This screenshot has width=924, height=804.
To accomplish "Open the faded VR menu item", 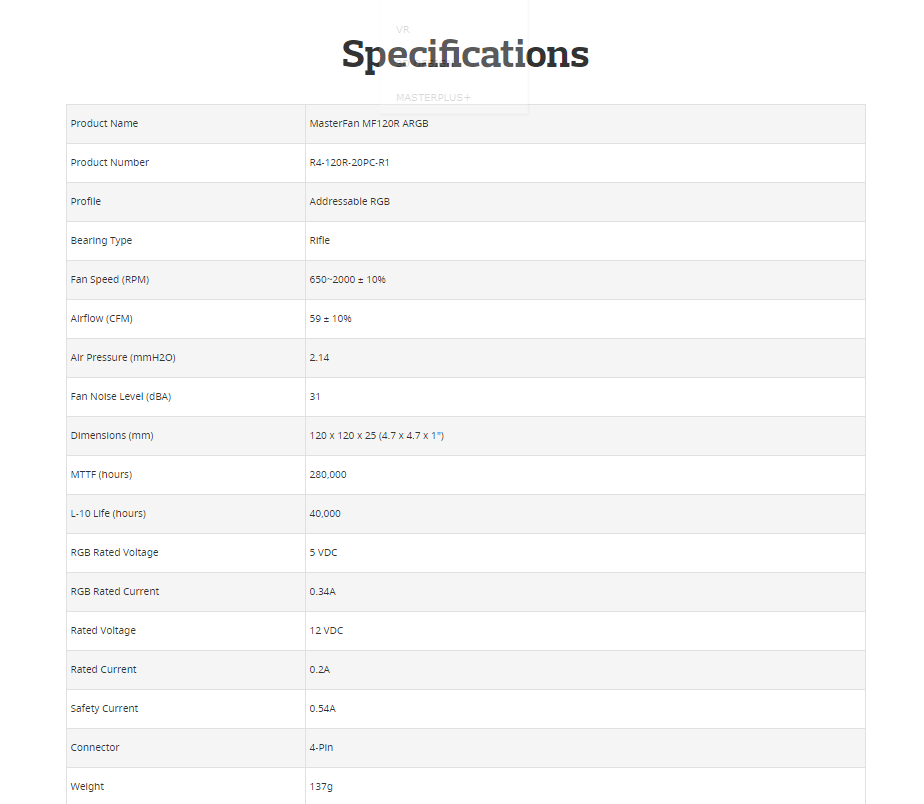I will (x=402, y=29).
